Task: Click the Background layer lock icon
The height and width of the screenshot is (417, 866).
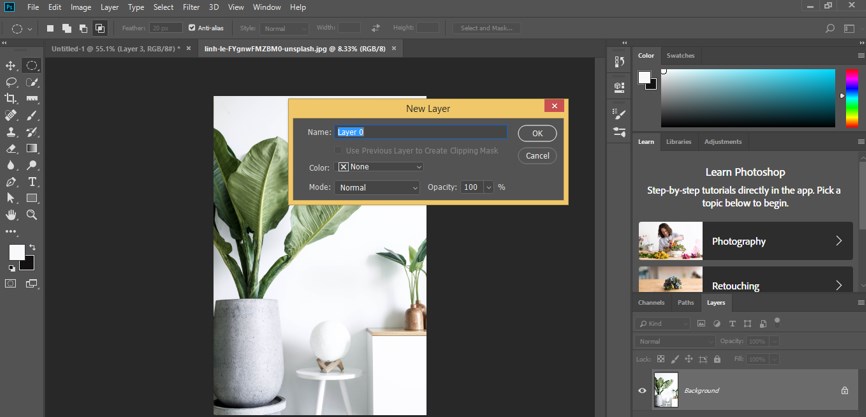Action: (x=844, y=390)
